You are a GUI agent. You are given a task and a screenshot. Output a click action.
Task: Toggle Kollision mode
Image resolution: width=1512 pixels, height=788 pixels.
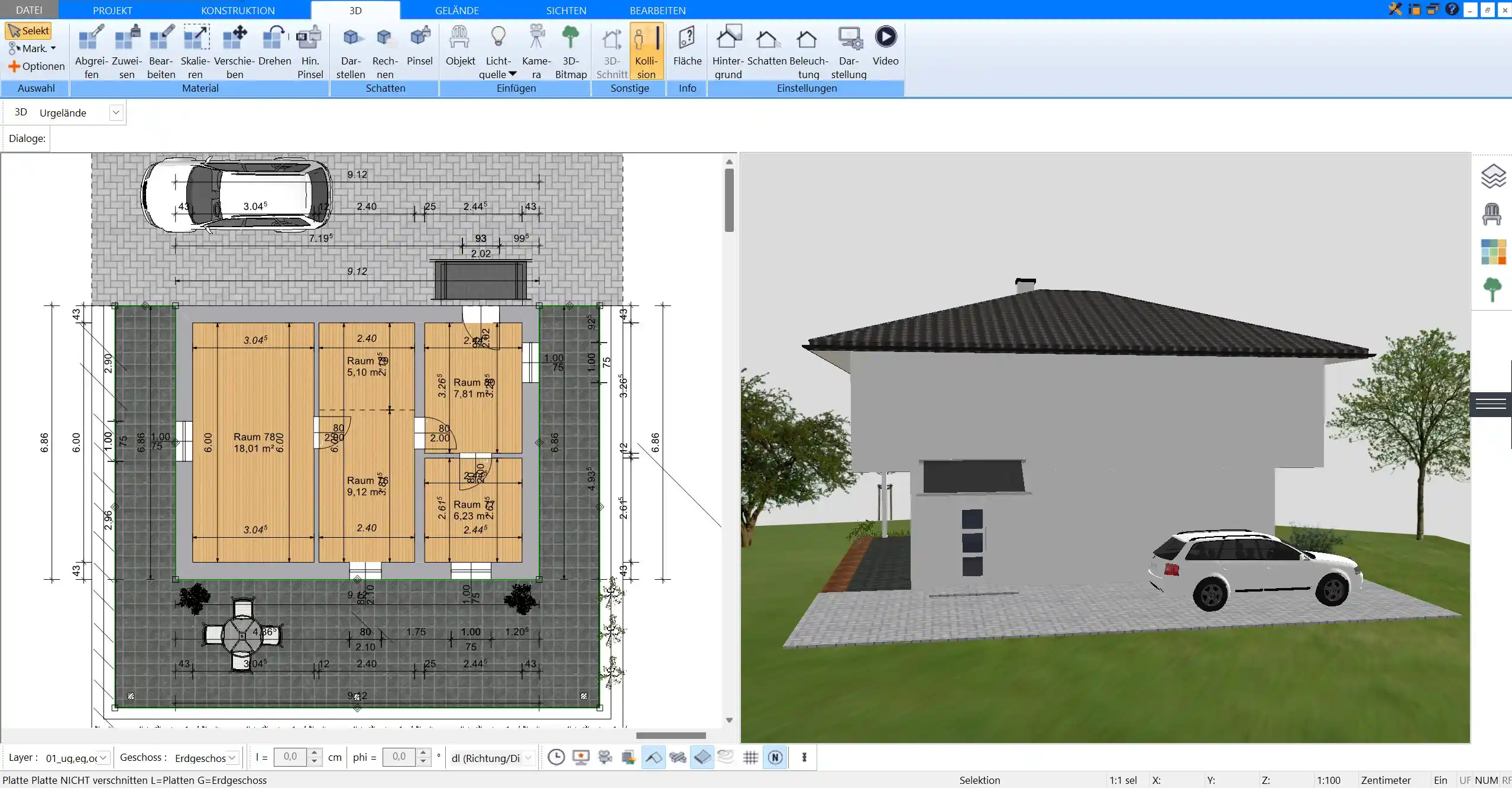646,51
